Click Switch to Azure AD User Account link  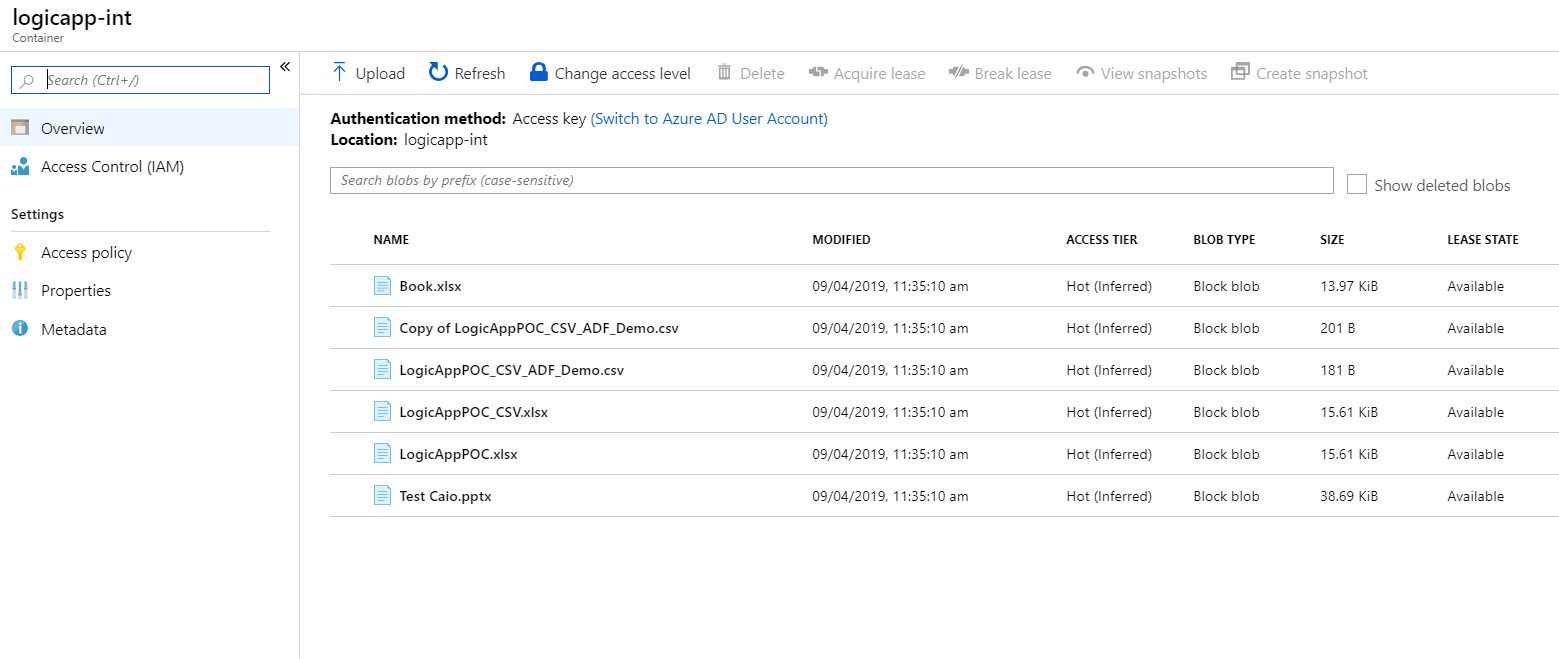click(709, 119)
